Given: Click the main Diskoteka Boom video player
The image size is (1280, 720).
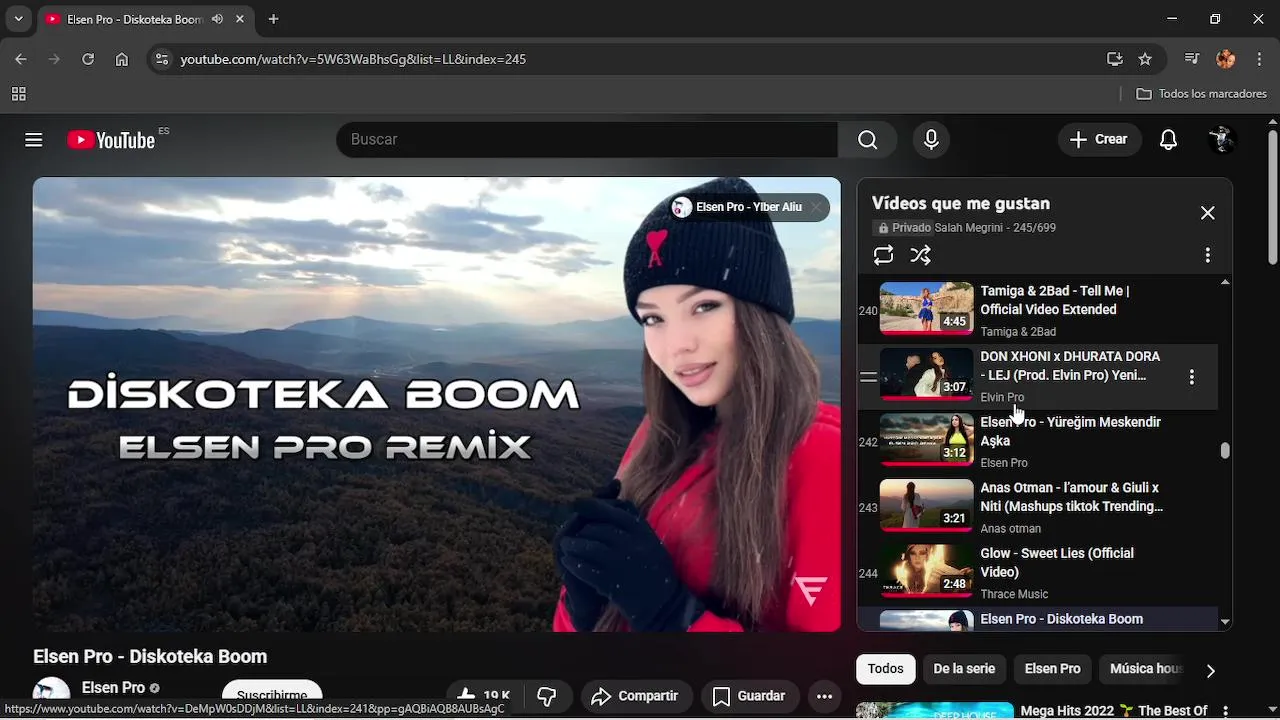Looking at the screenshot, I should (437, 404).
